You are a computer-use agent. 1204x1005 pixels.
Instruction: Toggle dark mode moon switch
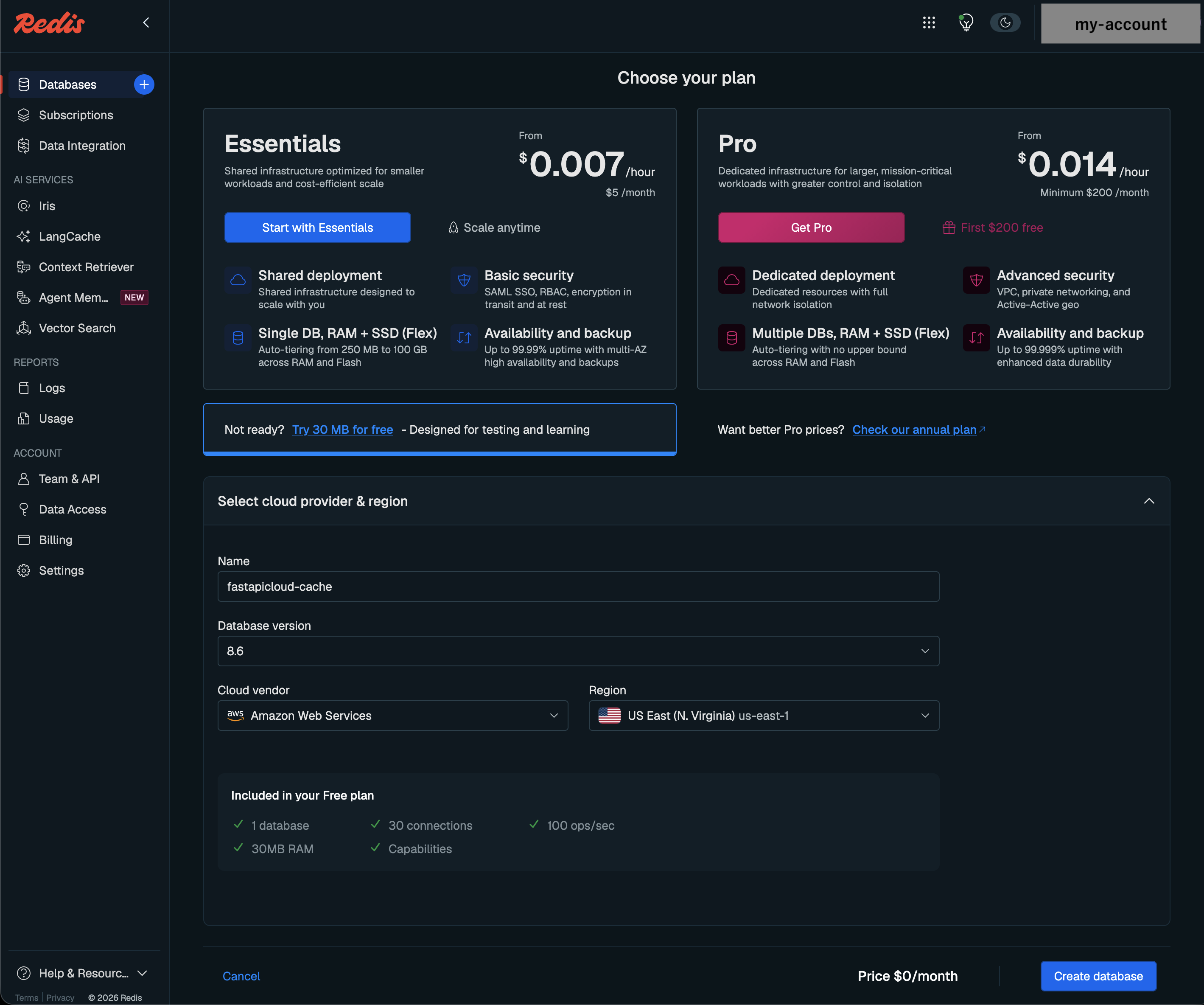pyautogui.click(x=1005, y=22)
